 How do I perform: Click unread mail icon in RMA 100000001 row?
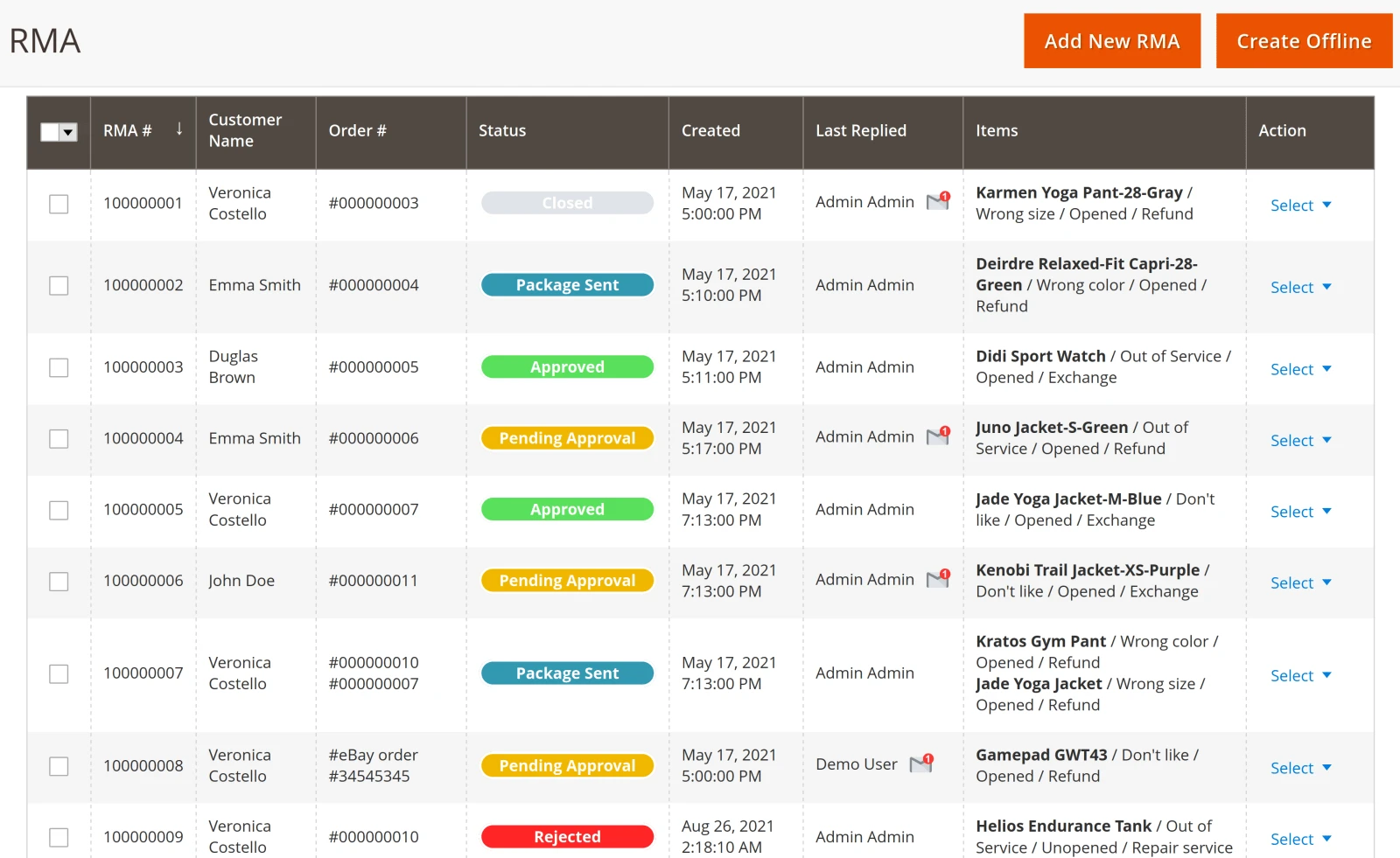point(937,201)
